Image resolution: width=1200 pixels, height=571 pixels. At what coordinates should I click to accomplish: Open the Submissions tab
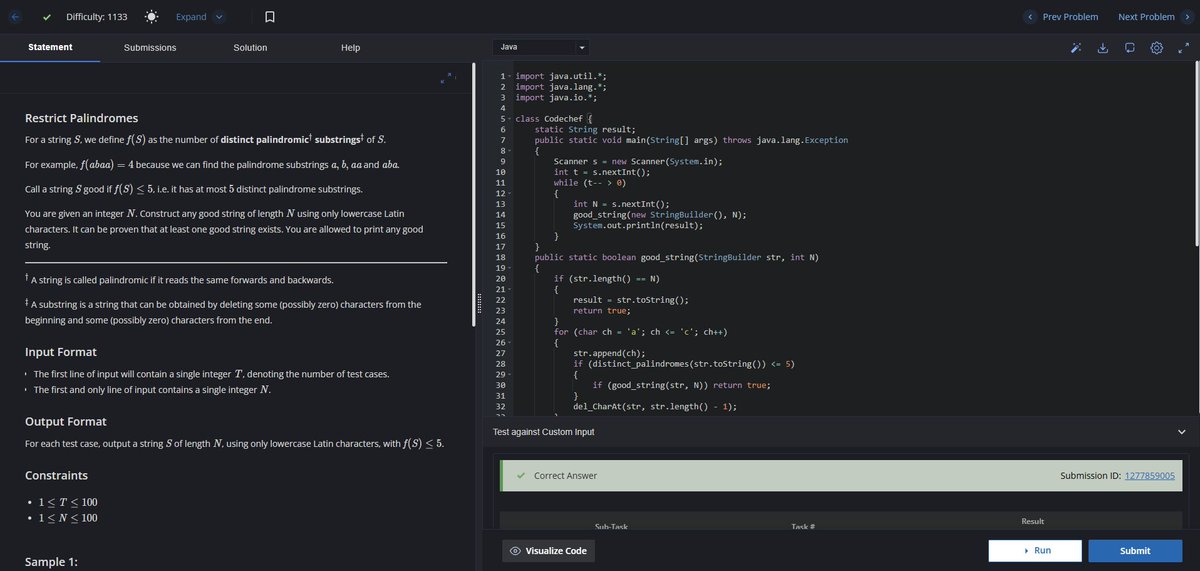(150, 47)
